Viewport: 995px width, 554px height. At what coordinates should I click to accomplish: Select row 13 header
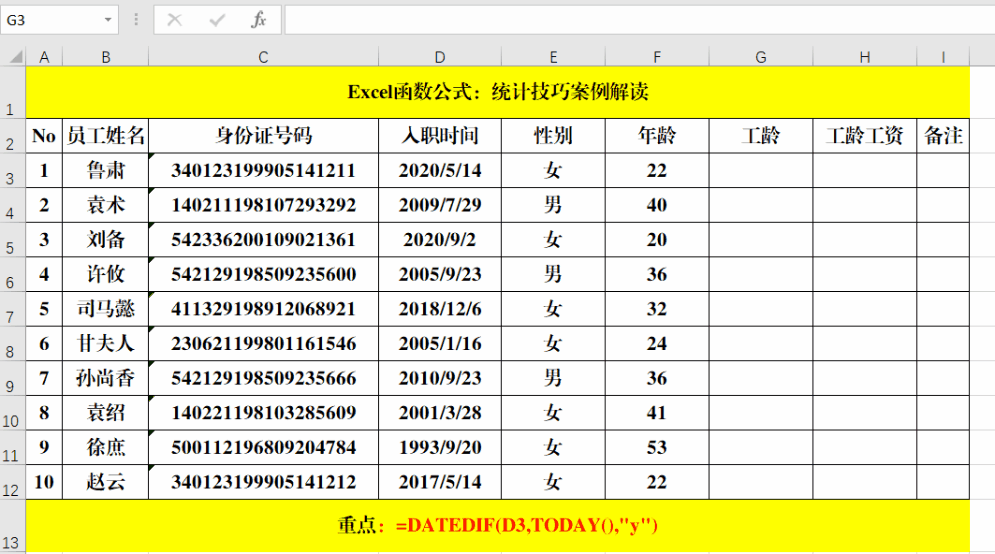click(x=13, y=526)
